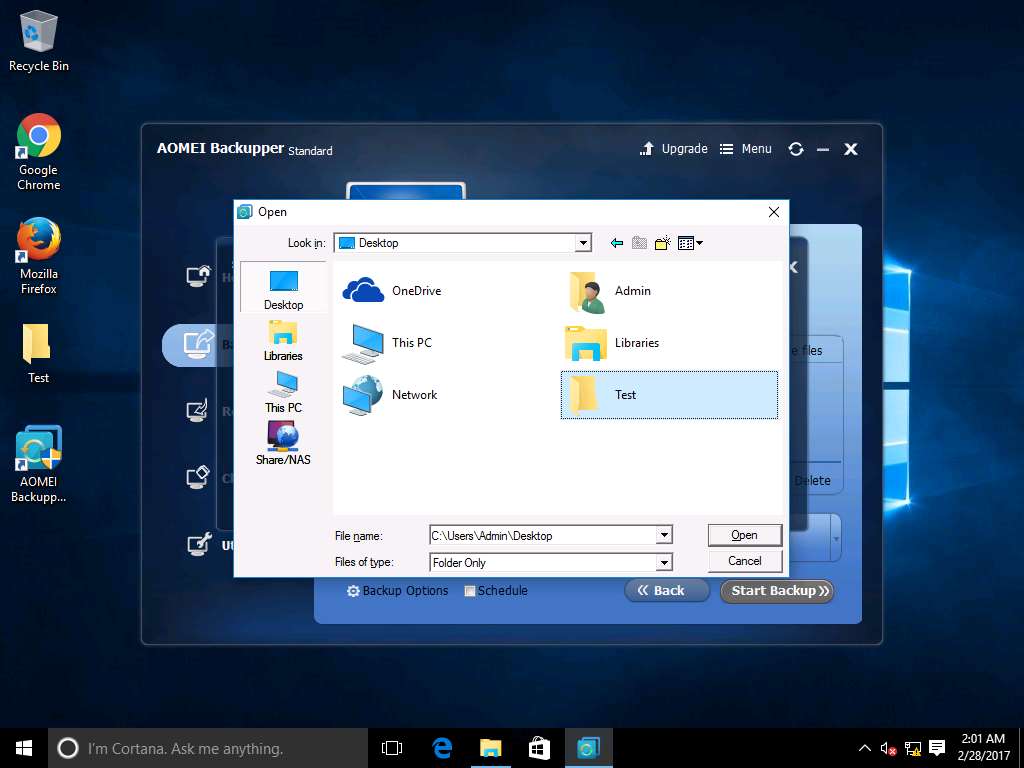Open the Store from the taskbar
Viewport: 1024px width, 768px height.
pos(539,748)
